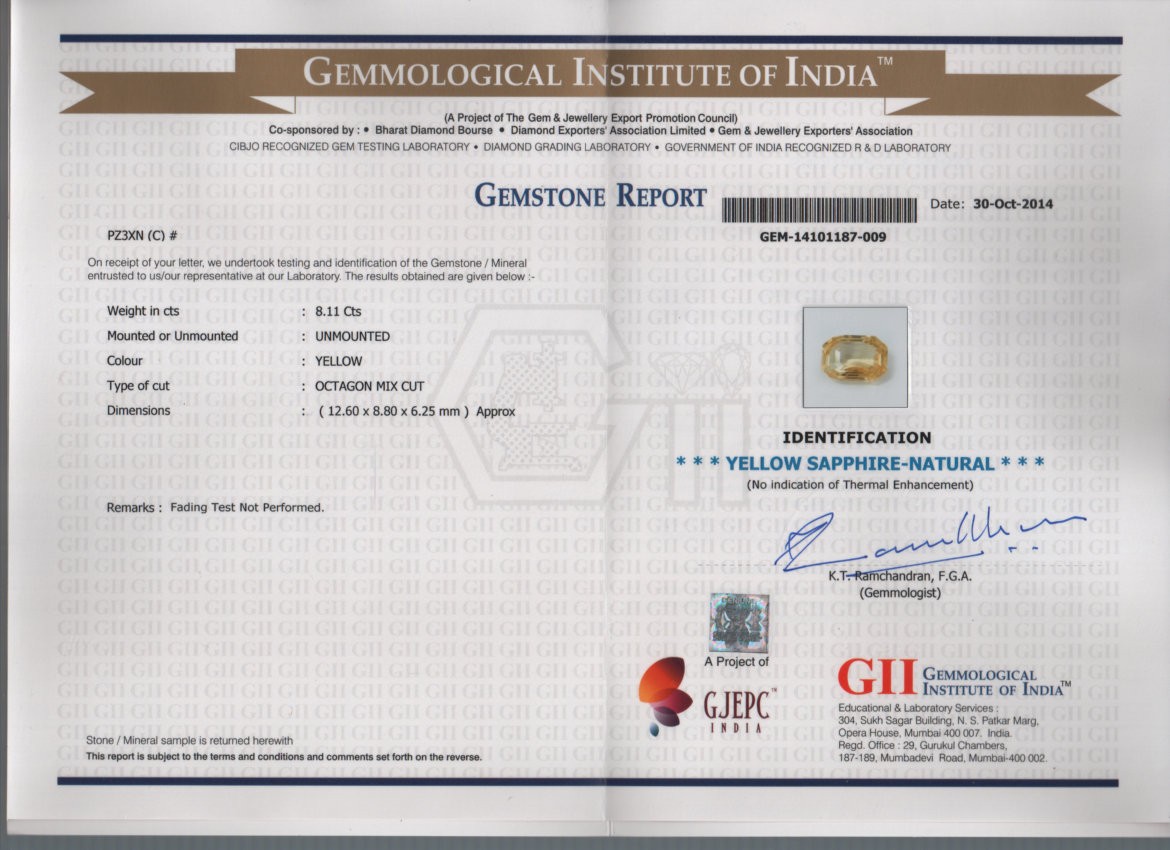Click the (Gemmologist) title text
This screenshot has width=1170, height=850.
[900, 593]
